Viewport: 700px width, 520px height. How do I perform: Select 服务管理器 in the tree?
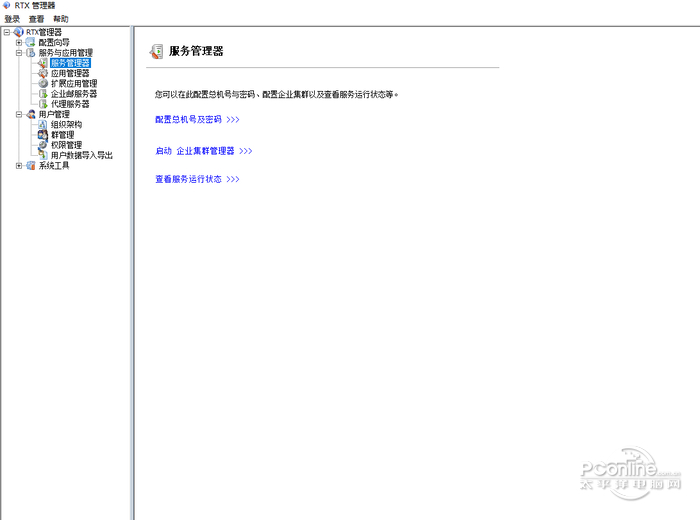tap(70, 63)
